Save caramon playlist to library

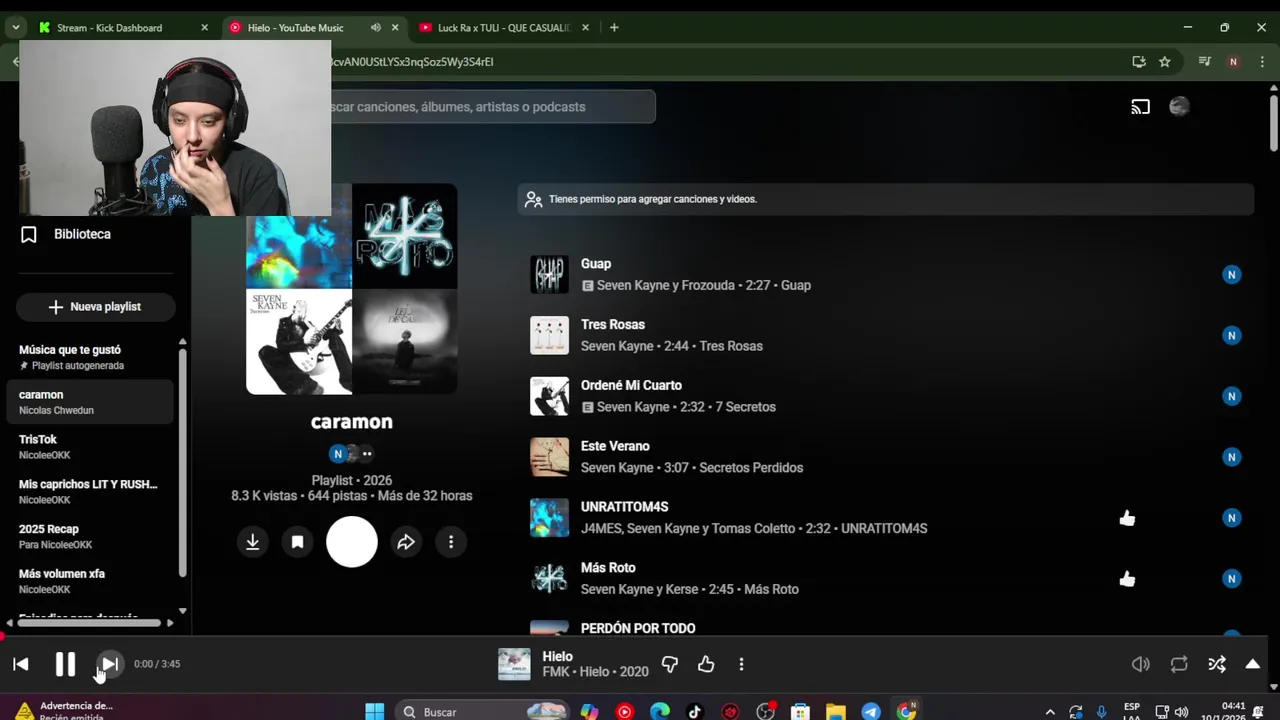[x=297, y=542]
